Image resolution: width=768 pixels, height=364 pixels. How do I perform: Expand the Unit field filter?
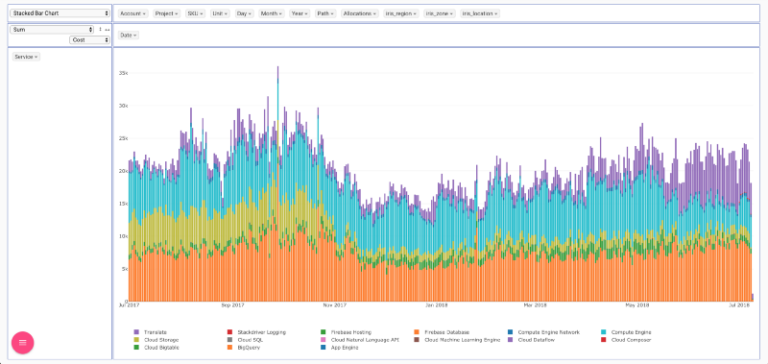(220, 14)
